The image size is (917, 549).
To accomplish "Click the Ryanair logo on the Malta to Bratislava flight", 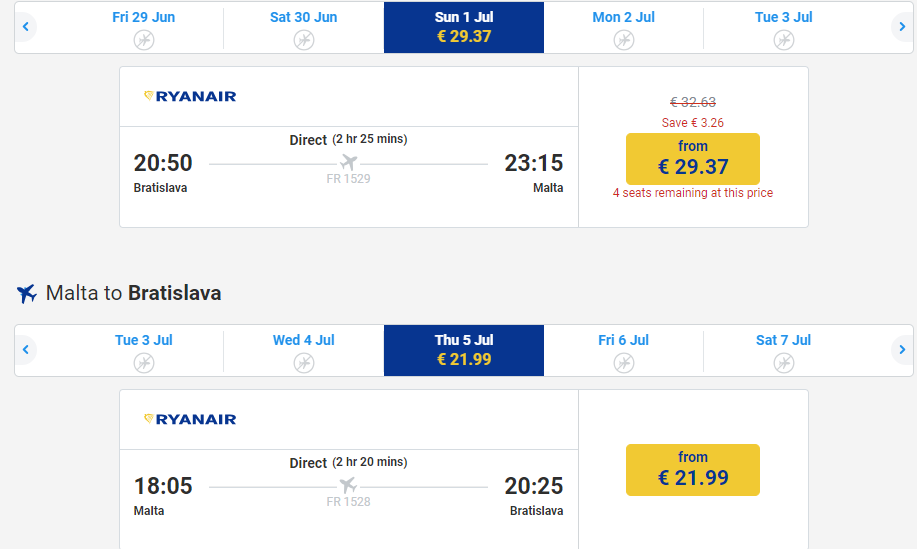I will pyautogui.click(x=190, y=419).
